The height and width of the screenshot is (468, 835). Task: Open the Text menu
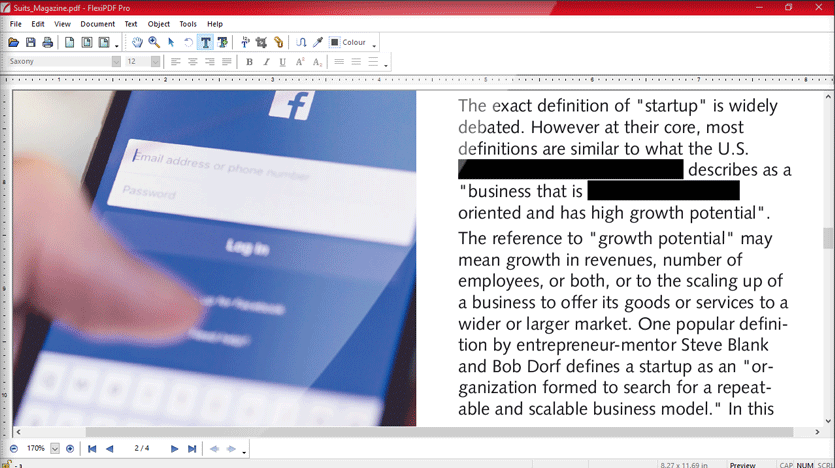tap(131, 24)
